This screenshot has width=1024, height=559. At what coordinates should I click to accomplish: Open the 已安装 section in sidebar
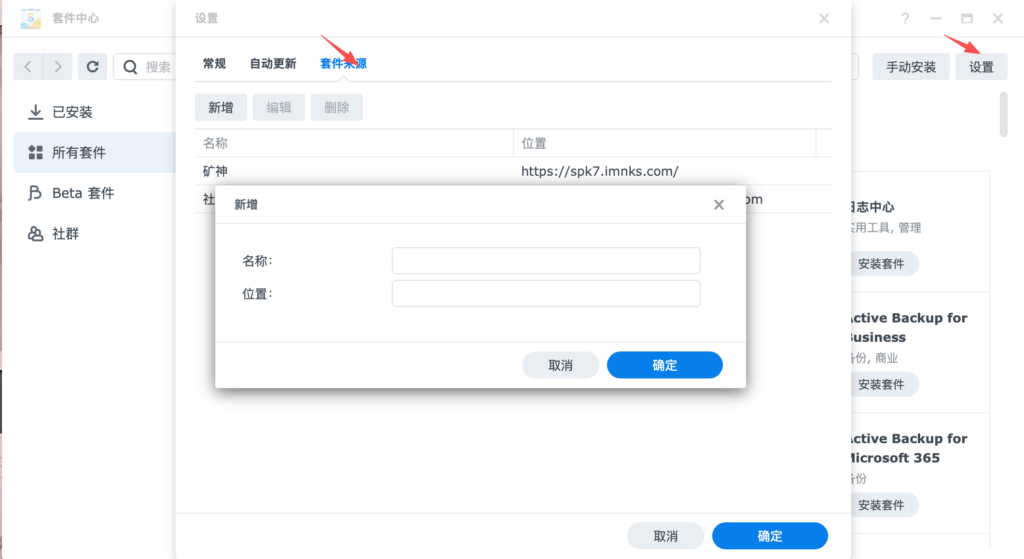click(x=72, y=112)
